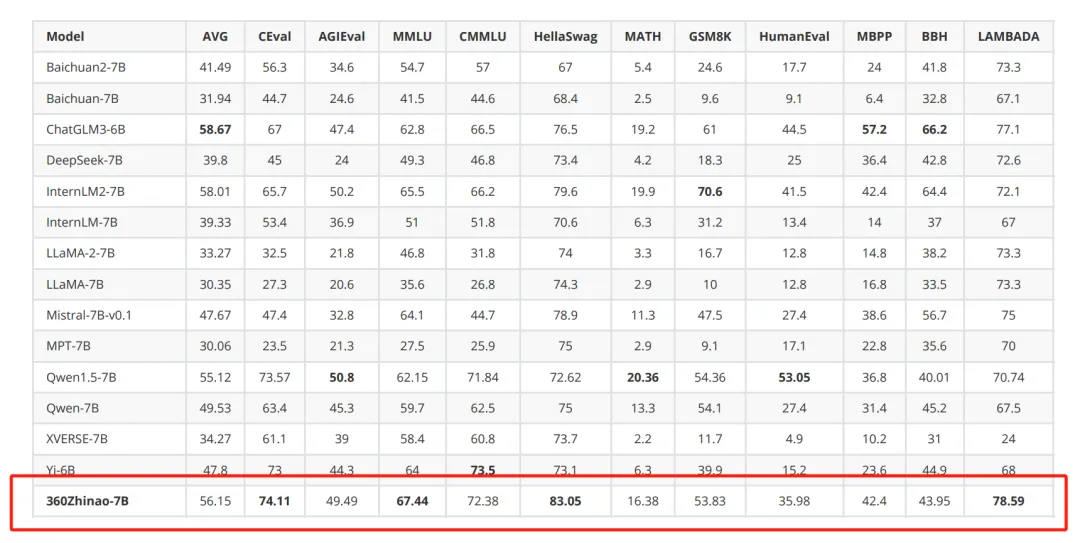
Task: Click the InternLM2-7B model name
Action: tap(85, 192)
